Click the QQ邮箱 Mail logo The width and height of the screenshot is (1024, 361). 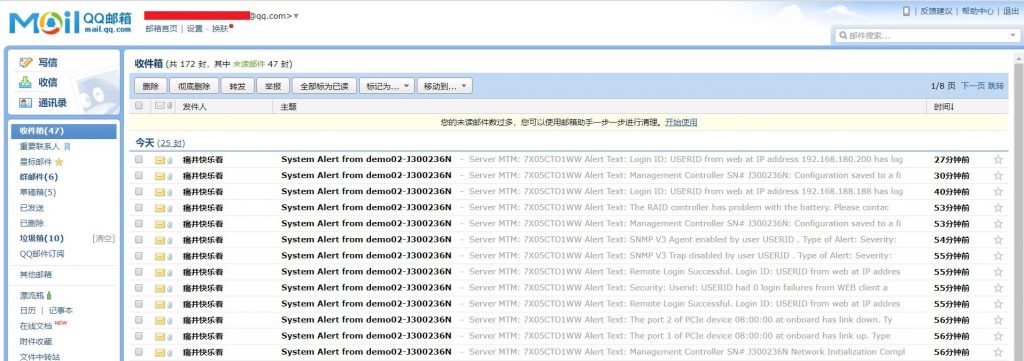click(70, 22)
